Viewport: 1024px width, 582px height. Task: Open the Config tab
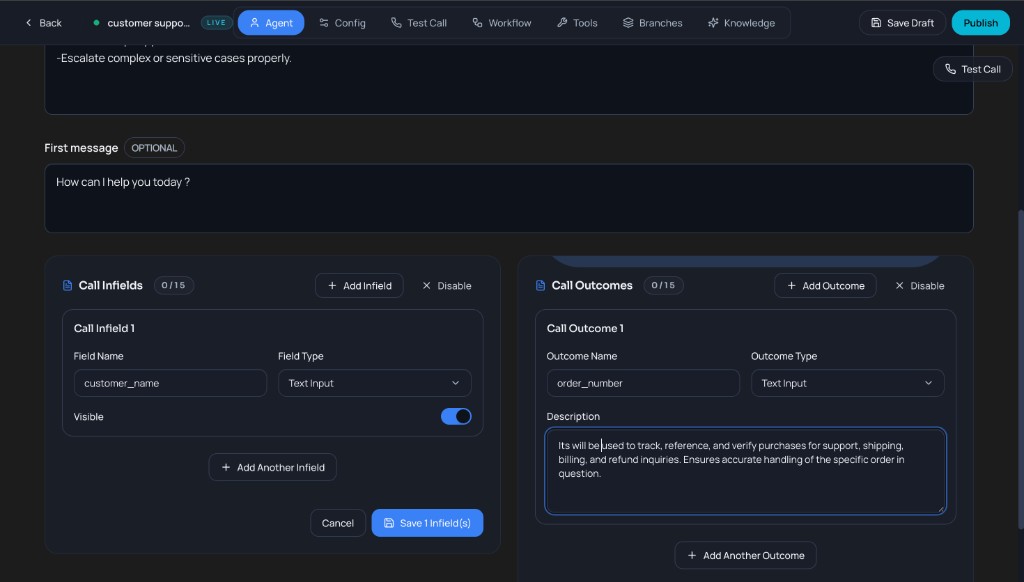point(342,23)
